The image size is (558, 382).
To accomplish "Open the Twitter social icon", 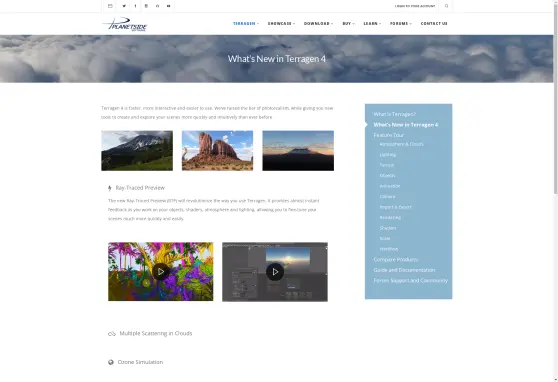I will coord(124,6).
